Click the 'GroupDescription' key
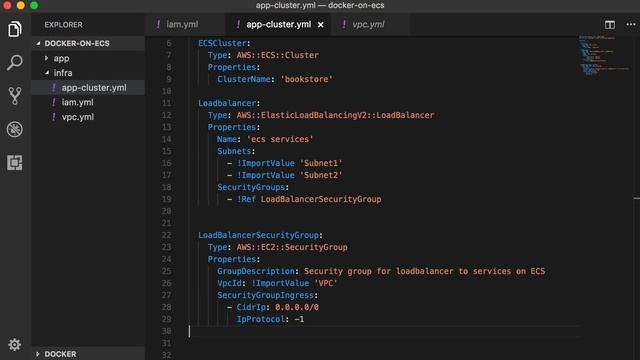Screen dimensions: 640x360 (256, 271)
